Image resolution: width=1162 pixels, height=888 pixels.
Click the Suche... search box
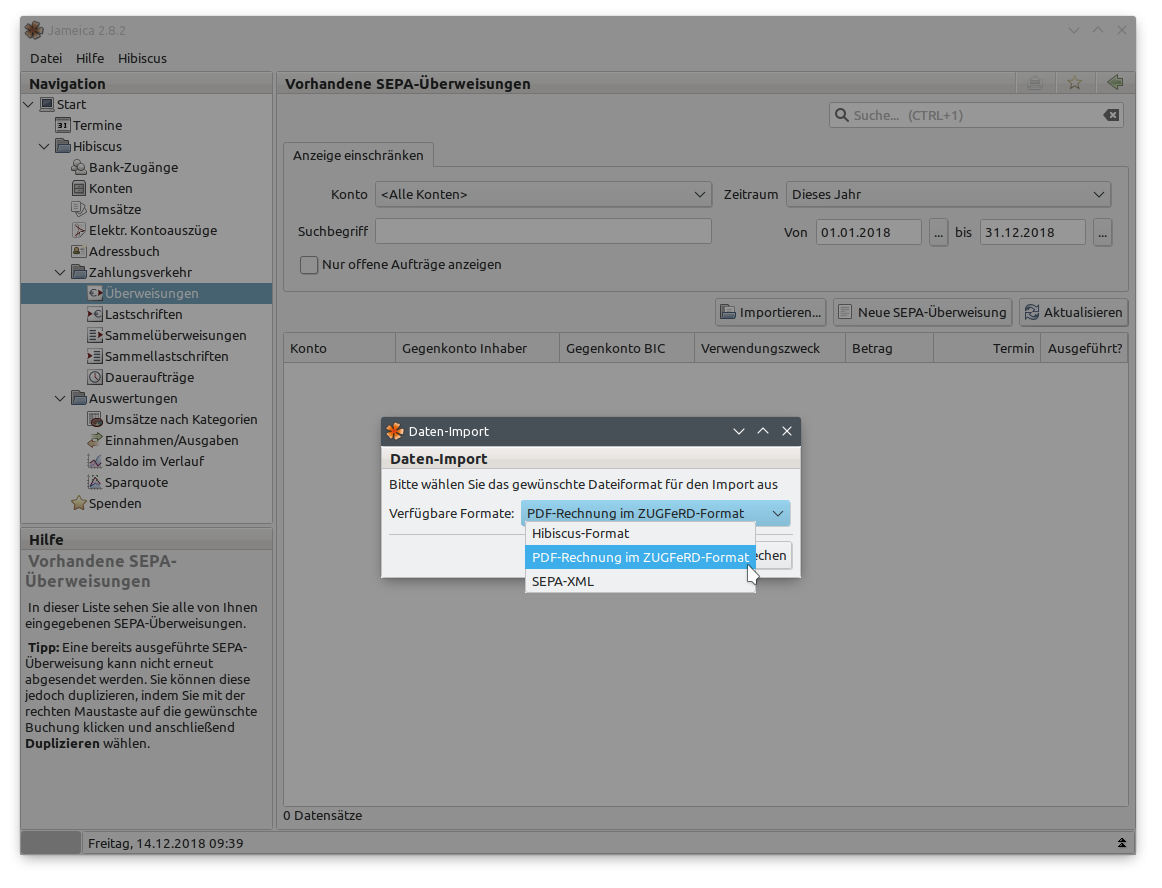976,115
